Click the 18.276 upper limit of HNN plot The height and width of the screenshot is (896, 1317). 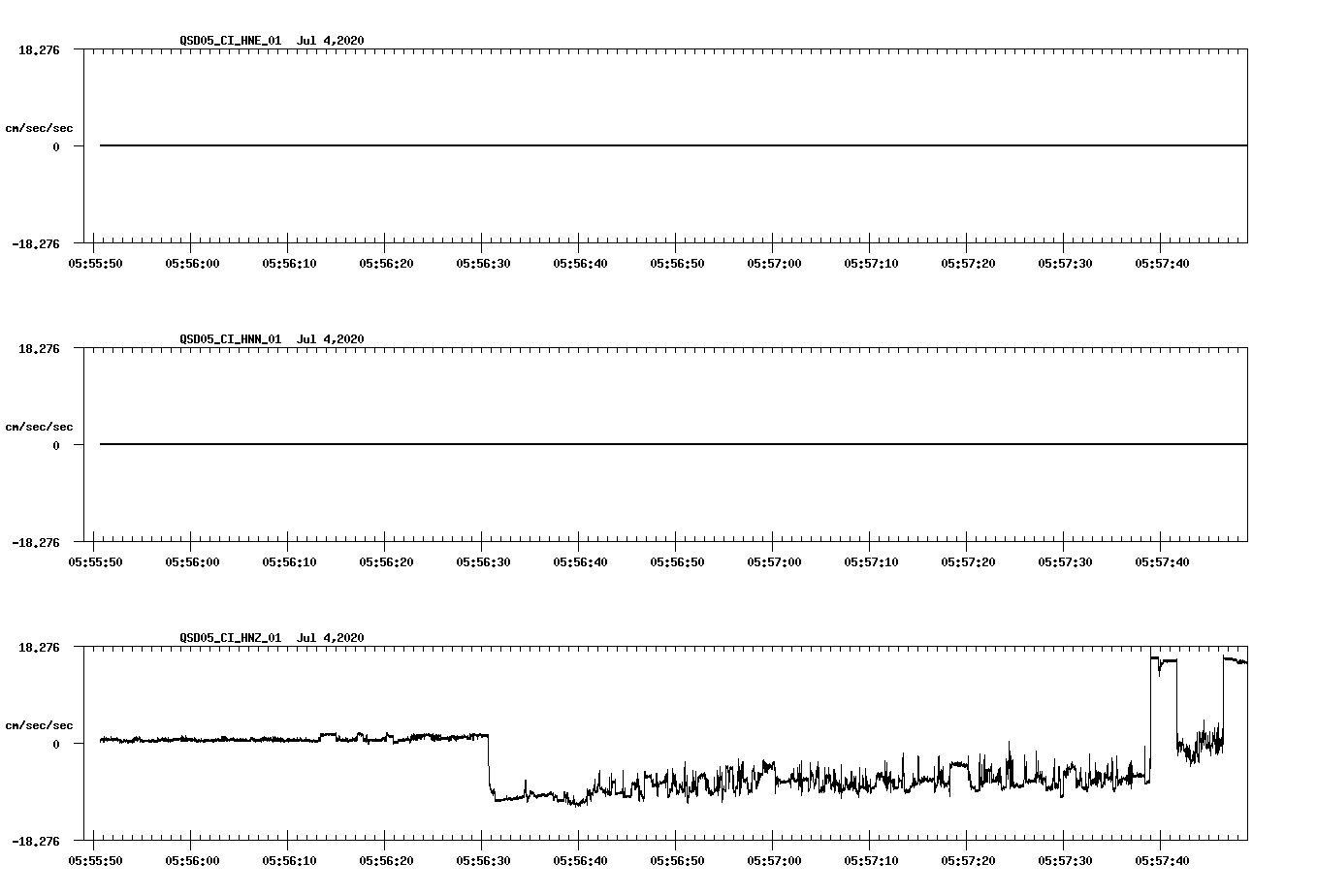click(39, 348)
